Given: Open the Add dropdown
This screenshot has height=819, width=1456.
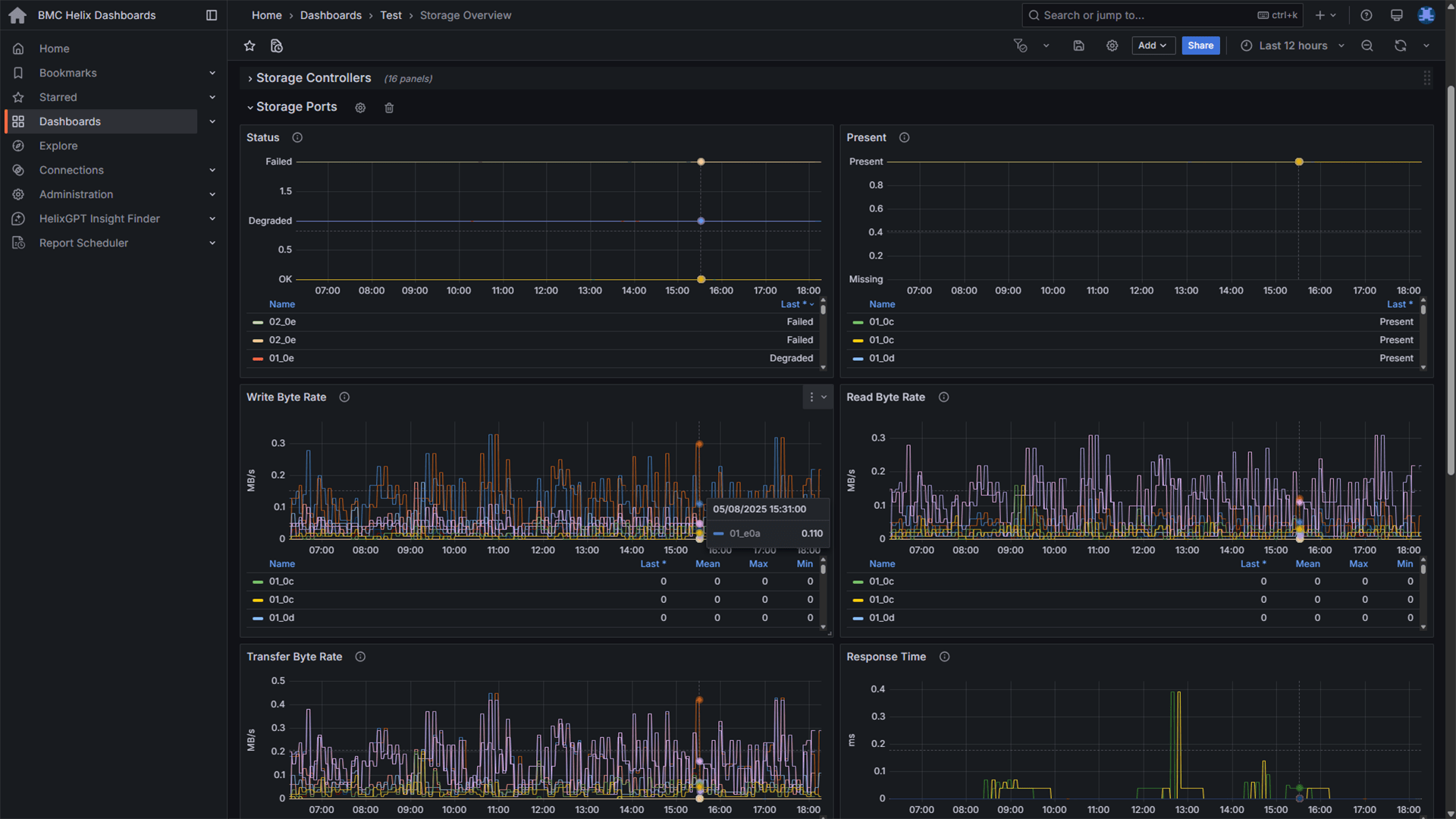Looking at the screenshot, I should pos(1153,46).
